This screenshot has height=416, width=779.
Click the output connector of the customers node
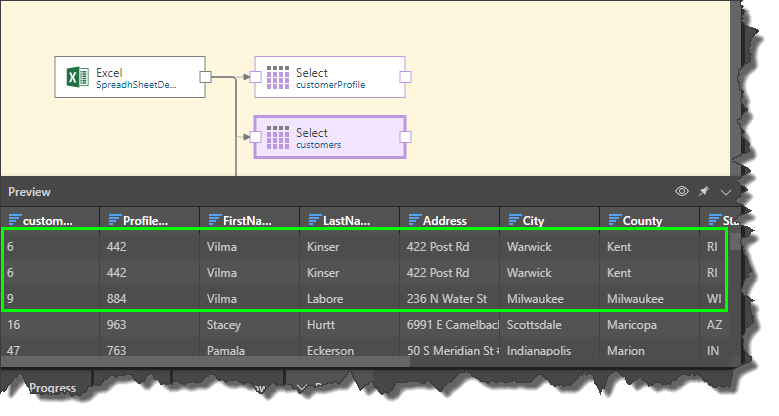click(405, 137)
